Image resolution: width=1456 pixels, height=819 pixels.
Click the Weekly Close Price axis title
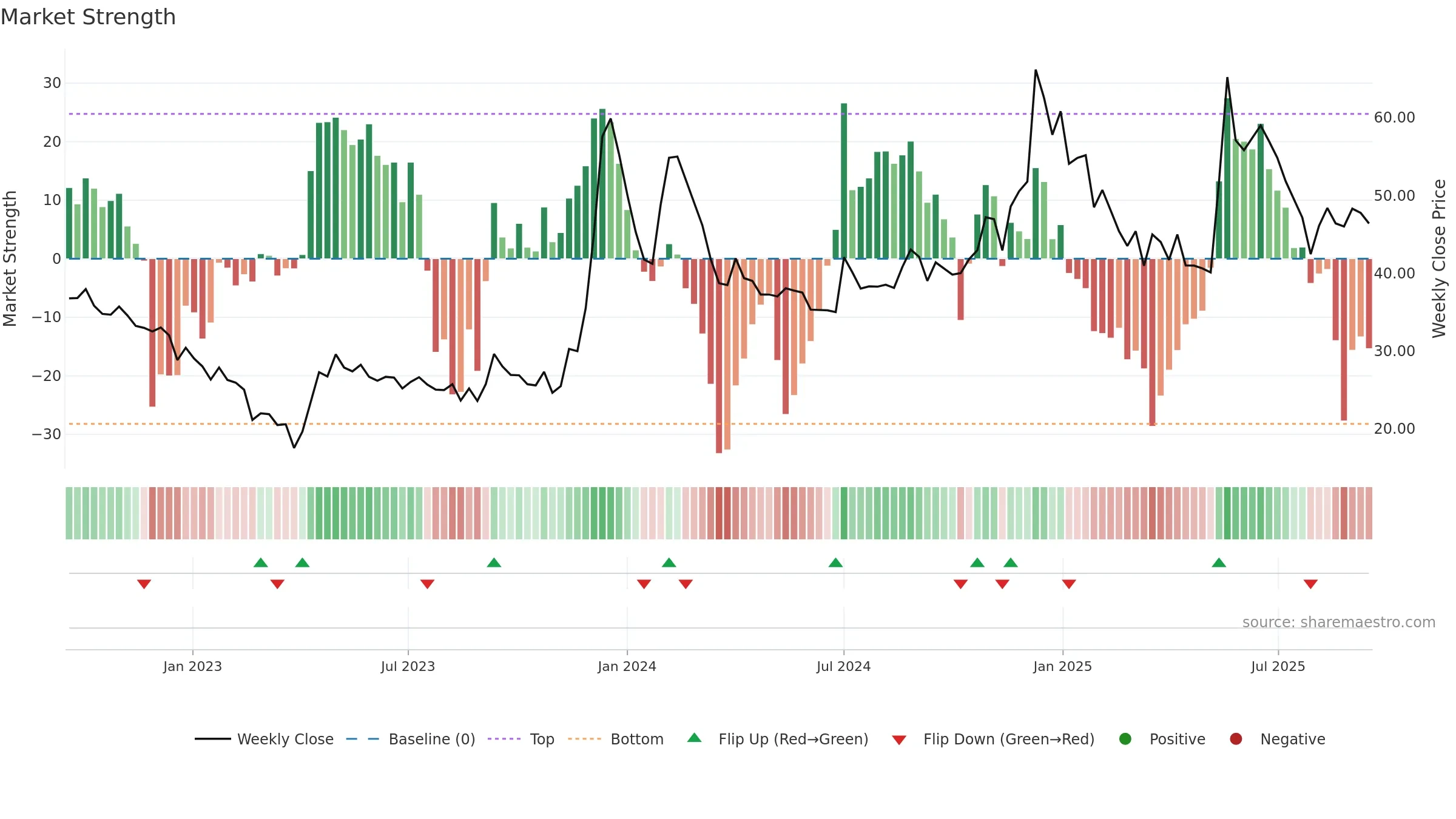tap(1439, 258)
